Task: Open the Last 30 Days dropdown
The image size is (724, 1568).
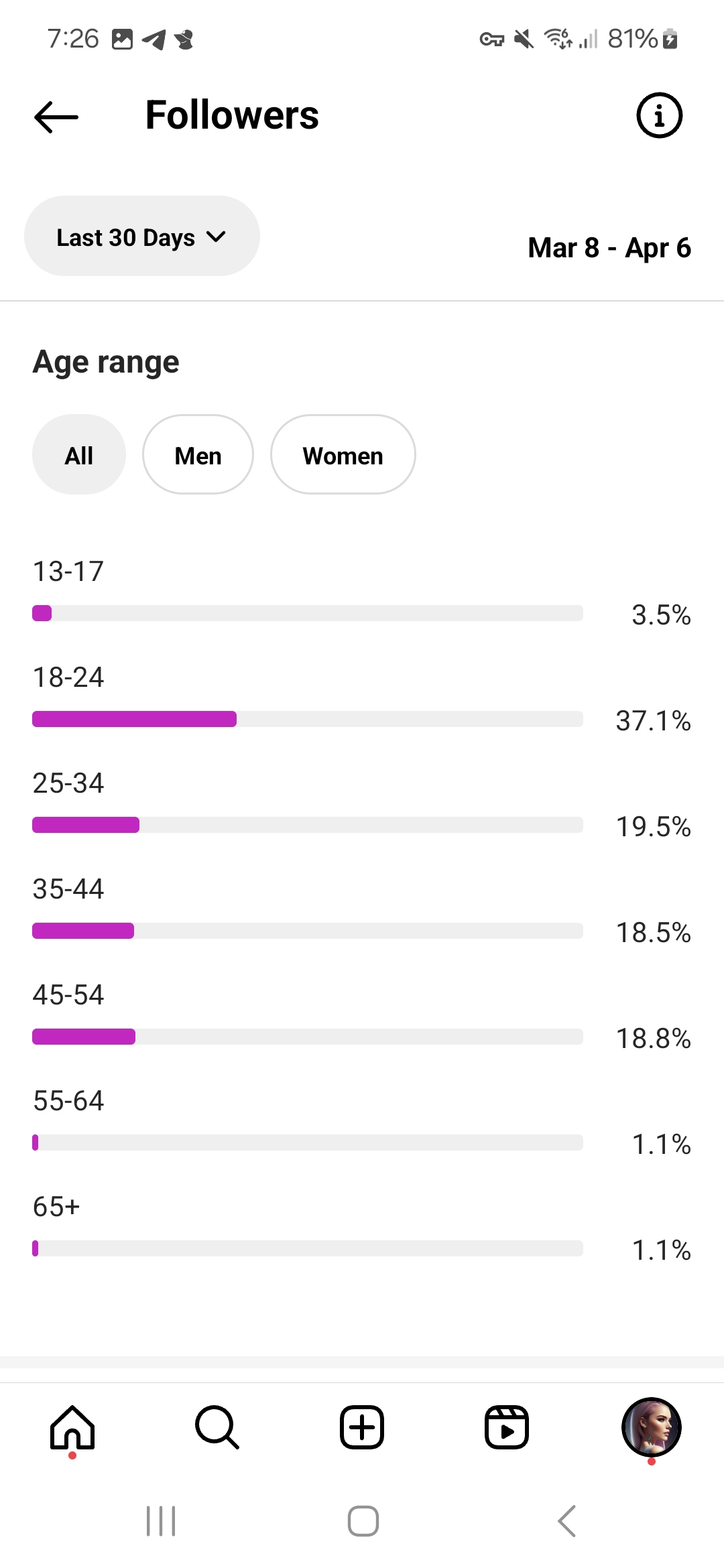Action: click(141, 237)
